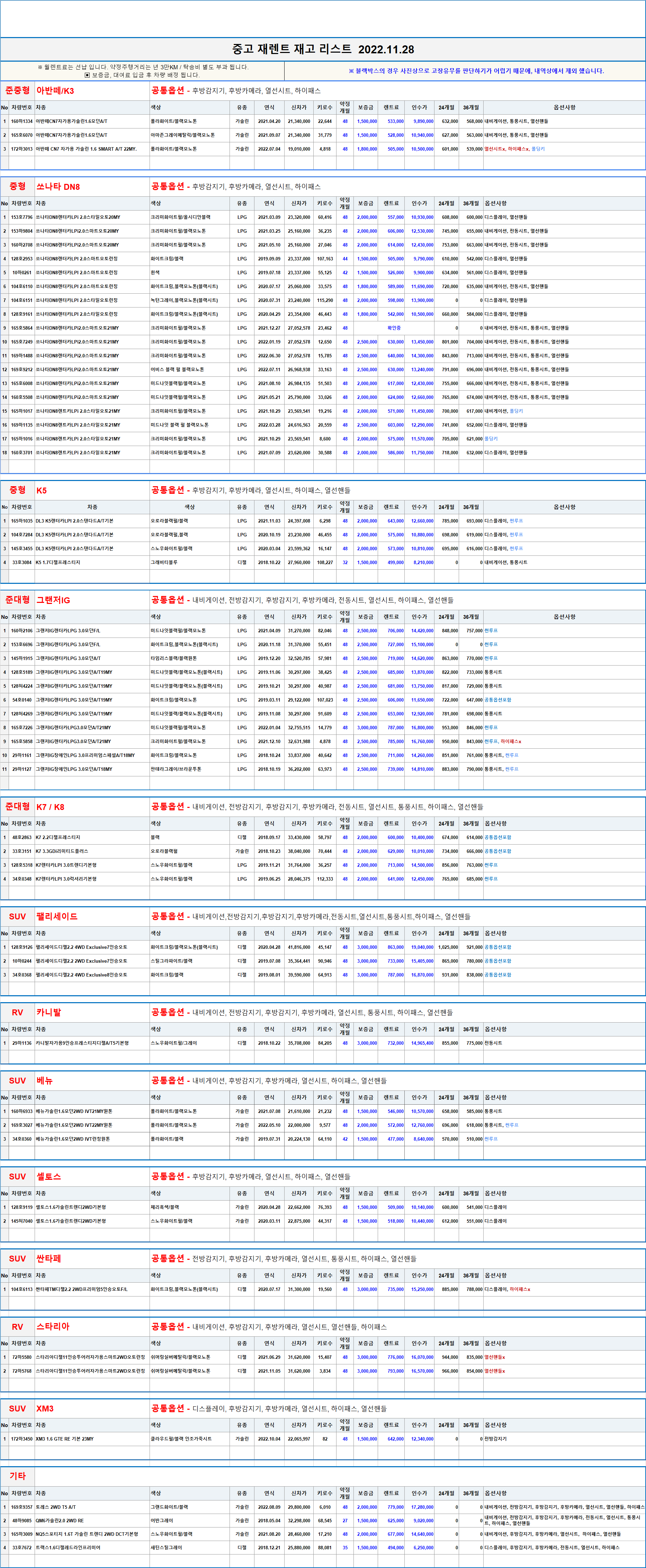Screen dimensions: 646x1568
Task: Click the color '체리흑색/블랙'
Action: tap(165, 1208)
